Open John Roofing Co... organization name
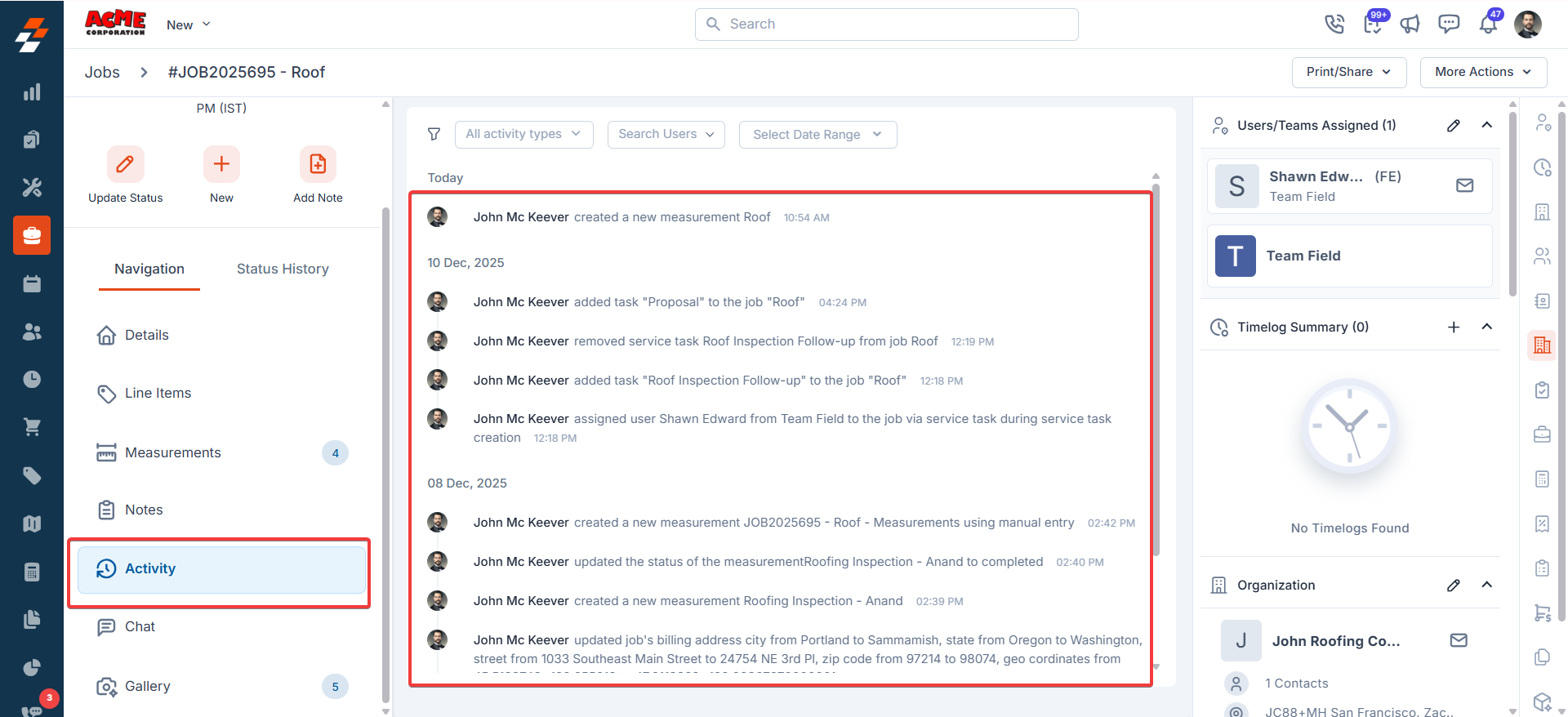Image resolution: width=1568 pixels, height=717 pixels. pyautogui.click(x=1336, y=641)
